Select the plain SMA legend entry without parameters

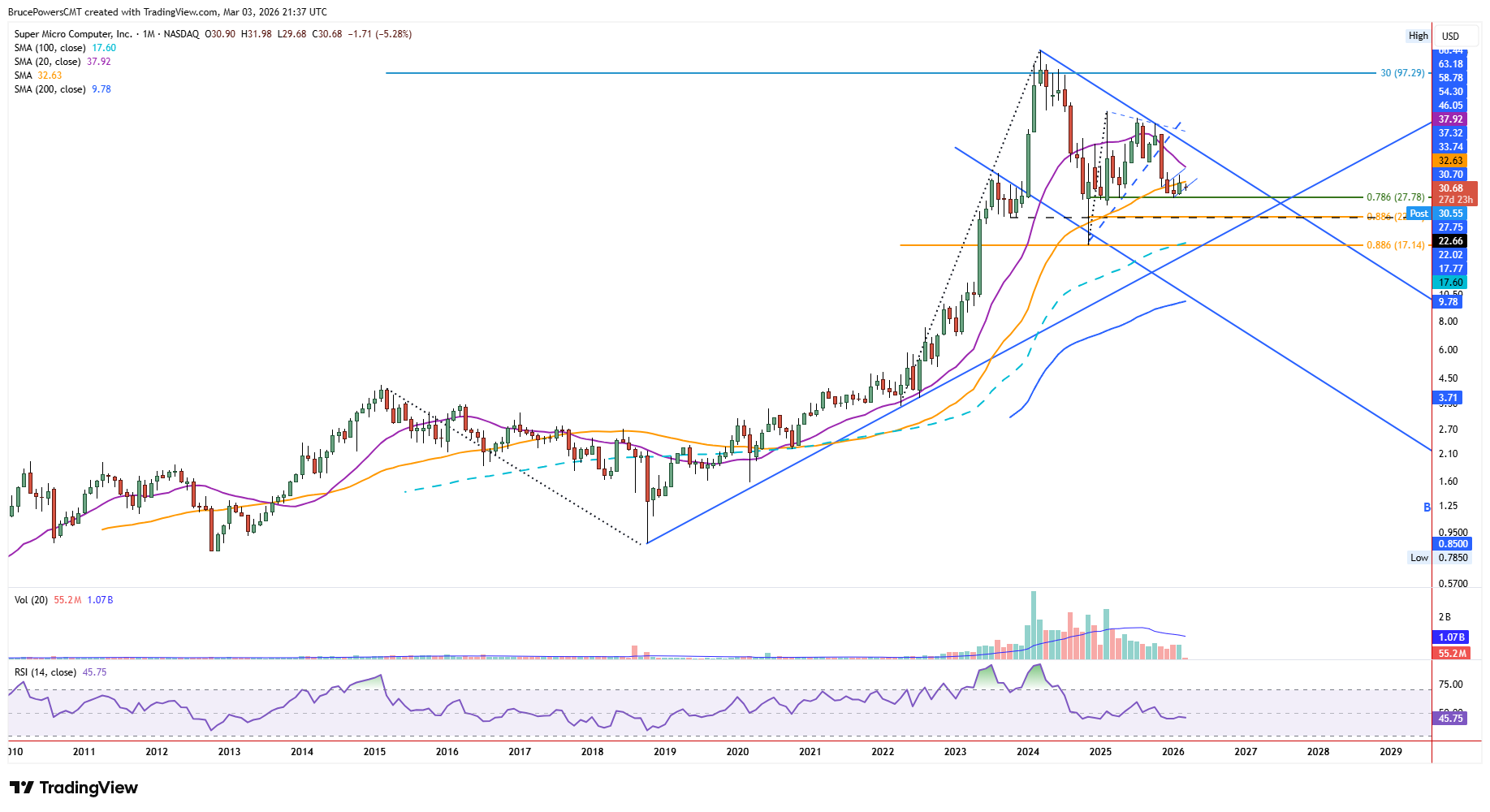coord(38,76)
